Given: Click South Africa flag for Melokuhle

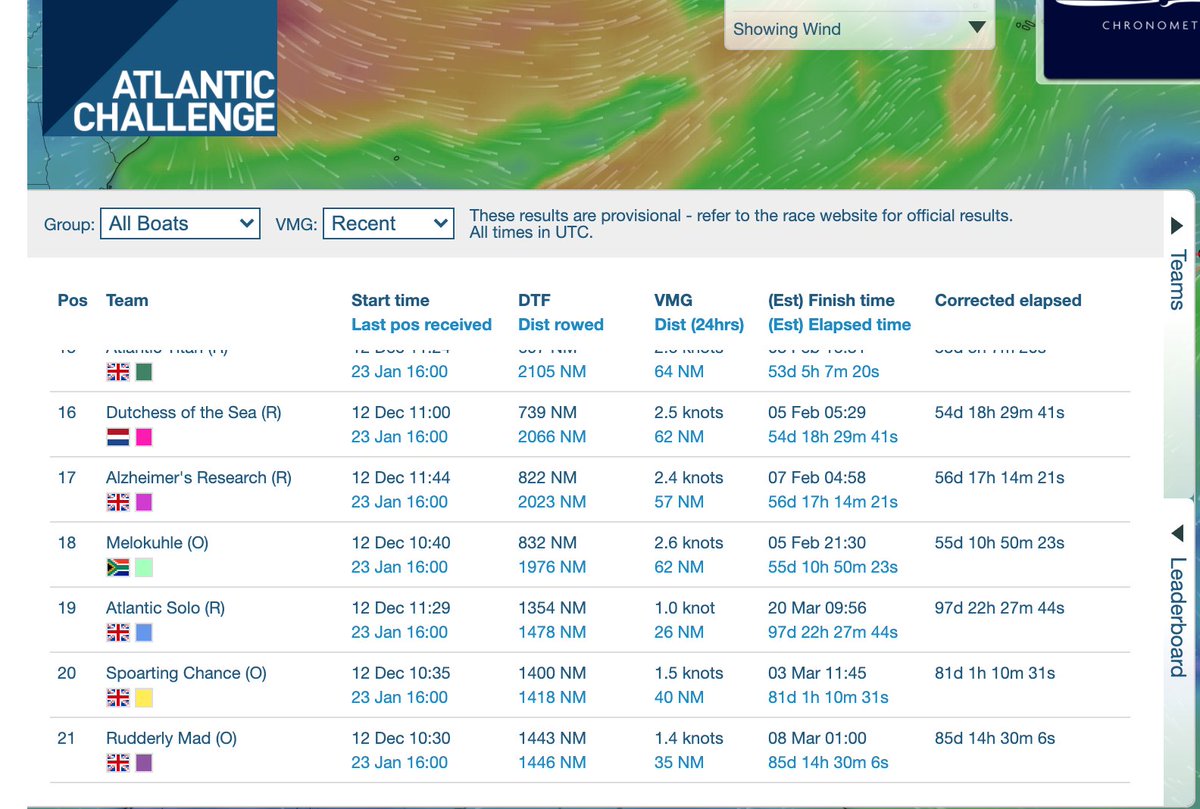Looking at the screenshot, I should tap(118, 567).
